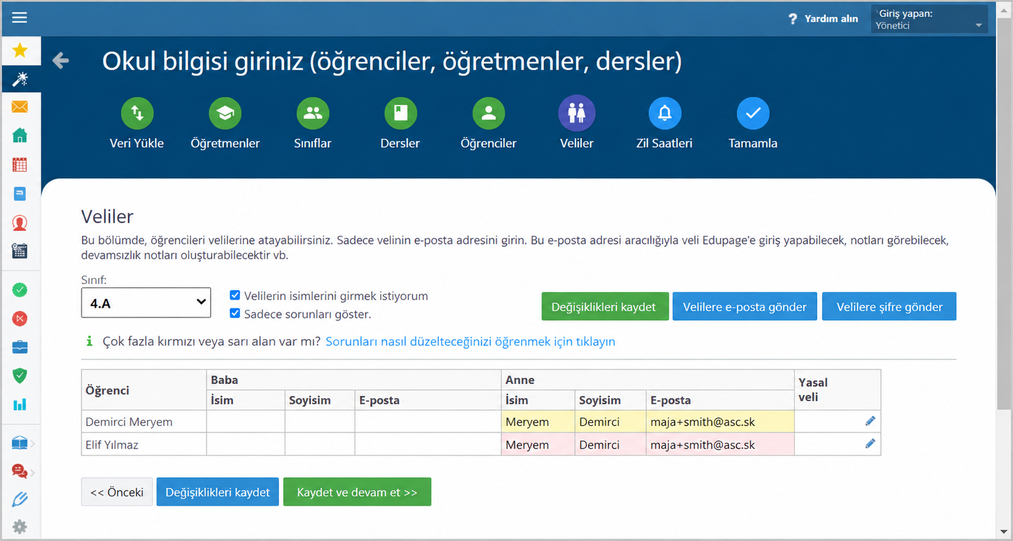Click the yellow star favorites icon
Viewport: 1013px width, 541px height.
pyautogui.click(x=20, y=50)
